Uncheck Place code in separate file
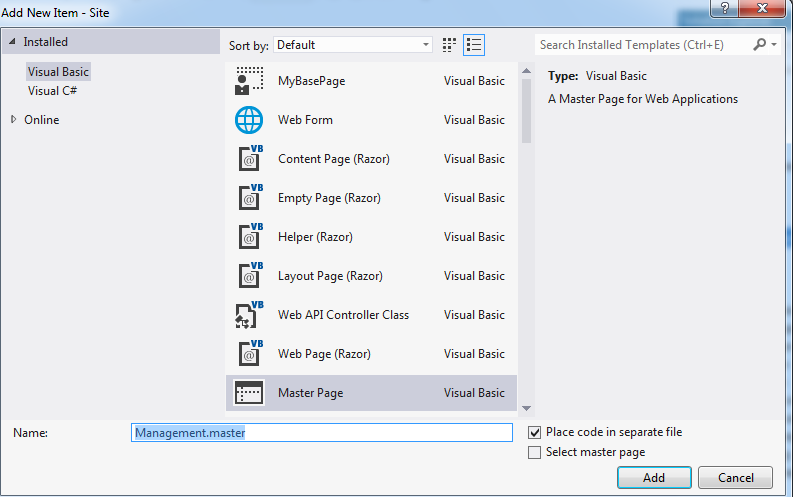 [x=535, y=432]
